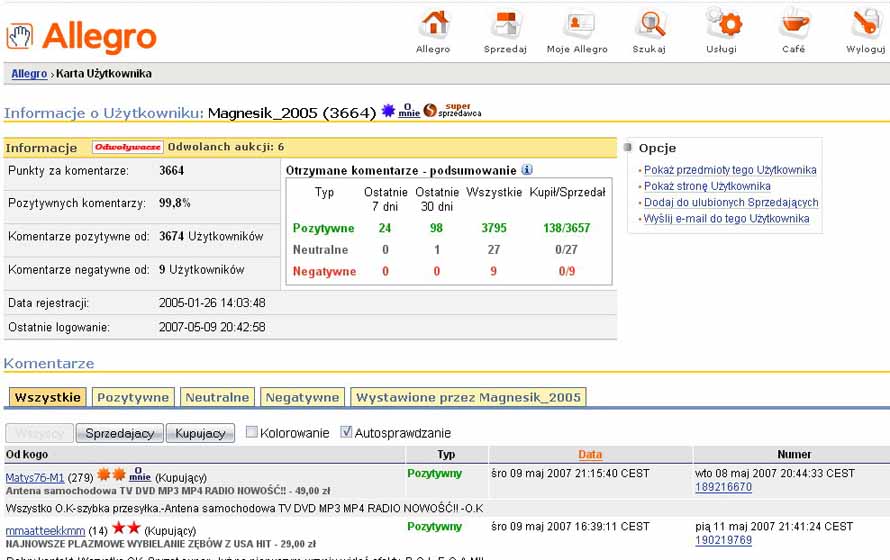Open the Matys76-M1 user profile link
890x560 pixels.
click(35, 478)
